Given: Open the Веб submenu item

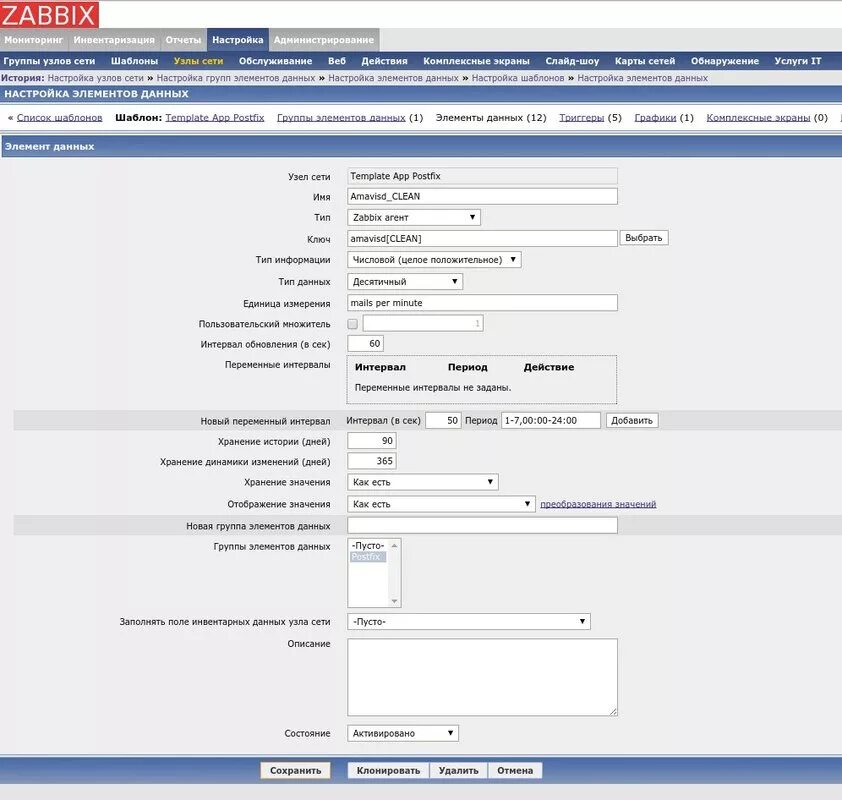Looking at the screenshot, I should click(337, 61).
